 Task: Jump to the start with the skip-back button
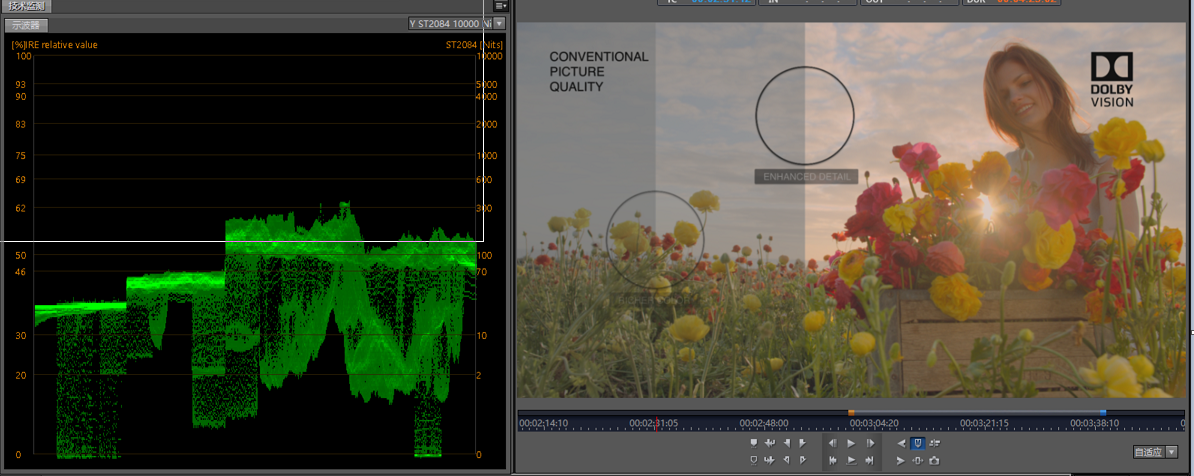pyautogui.click(x=833, y=460)
